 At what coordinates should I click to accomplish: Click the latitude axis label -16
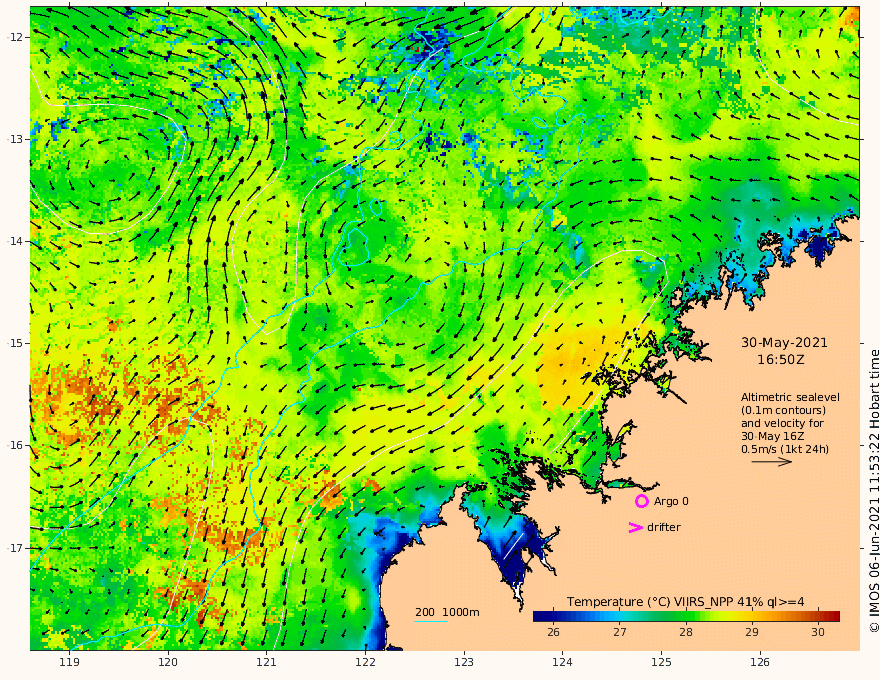(16, 445)
